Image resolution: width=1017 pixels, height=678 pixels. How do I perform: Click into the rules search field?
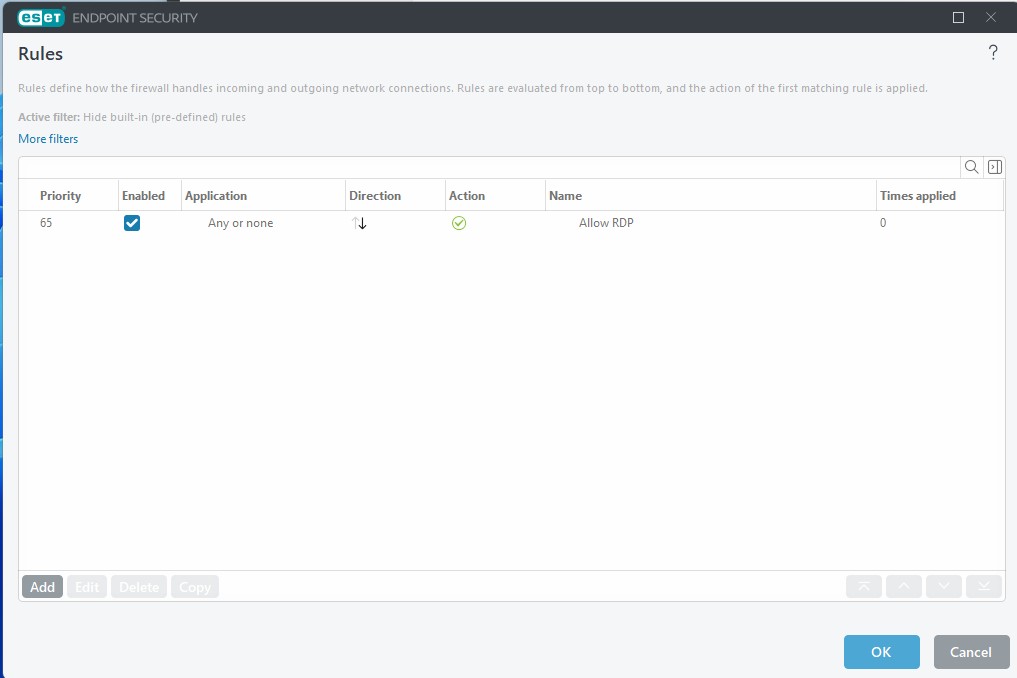(x=488, y=167)
